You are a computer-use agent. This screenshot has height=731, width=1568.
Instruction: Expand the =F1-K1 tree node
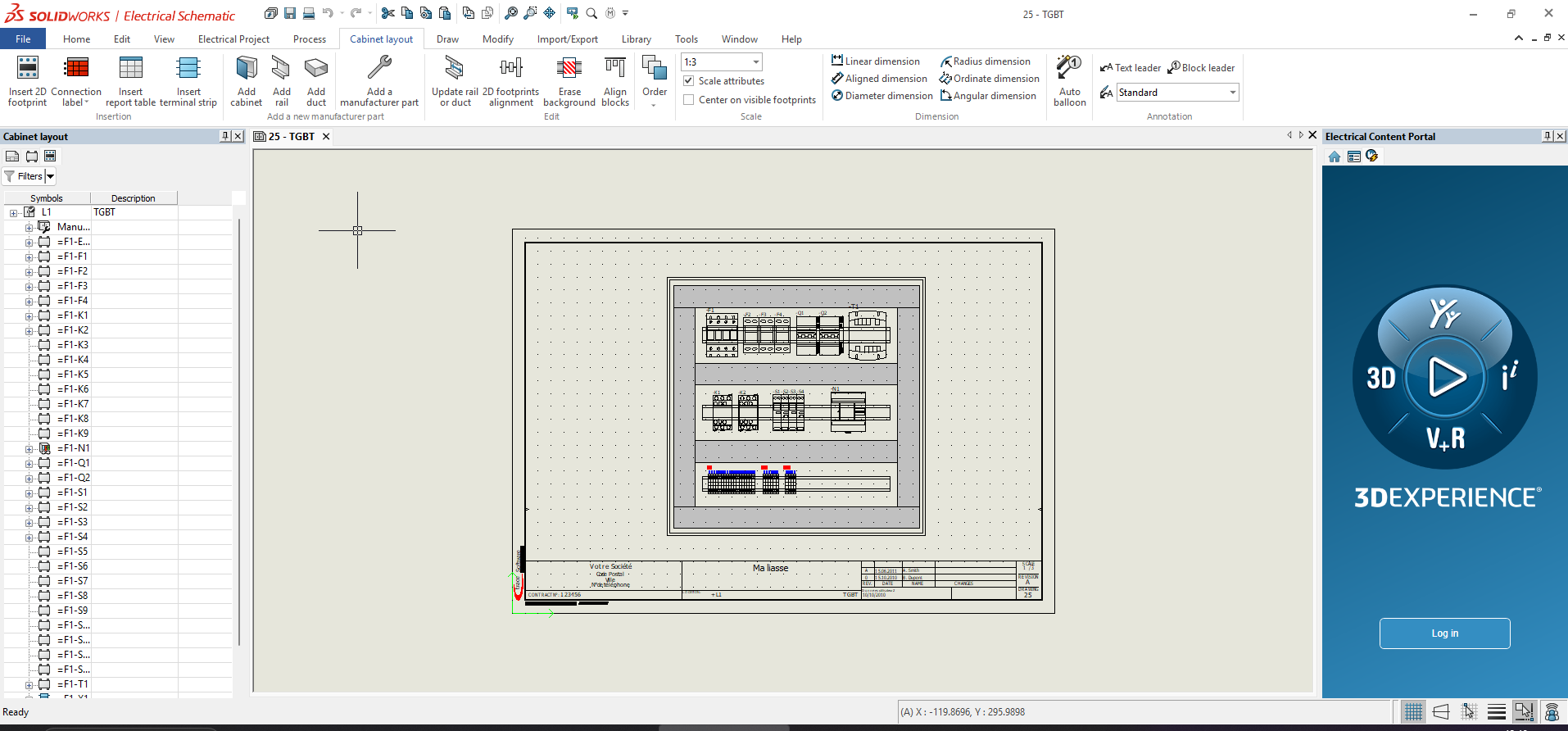(29, 316)
